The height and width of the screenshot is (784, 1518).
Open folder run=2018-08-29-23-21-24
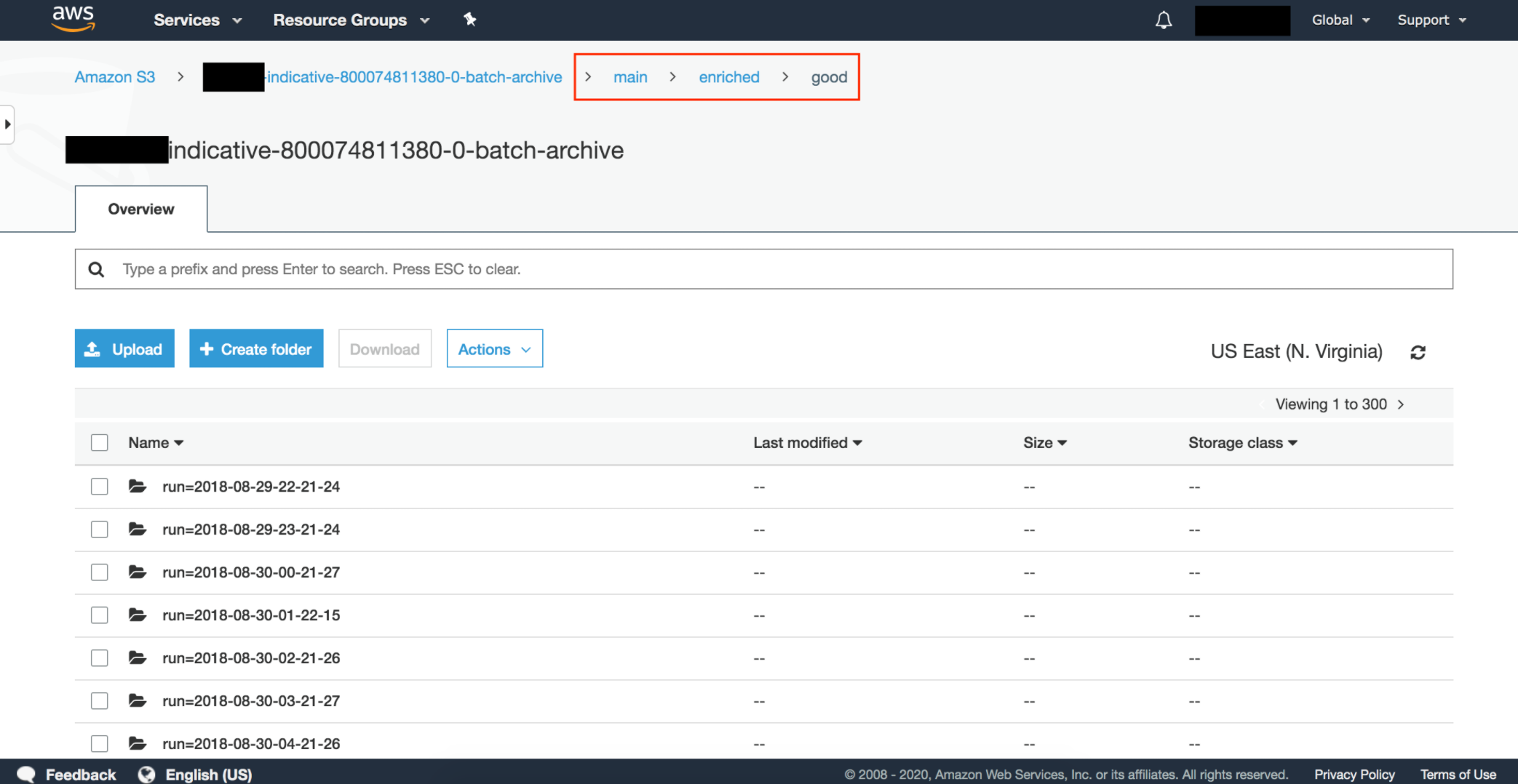pyautogui.click(x=251, y=529)
